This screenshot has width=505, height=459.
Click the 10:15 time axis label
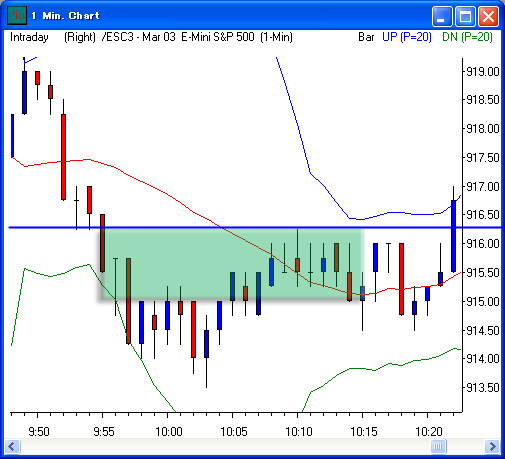pyautogui.click(x=364, y=432)
